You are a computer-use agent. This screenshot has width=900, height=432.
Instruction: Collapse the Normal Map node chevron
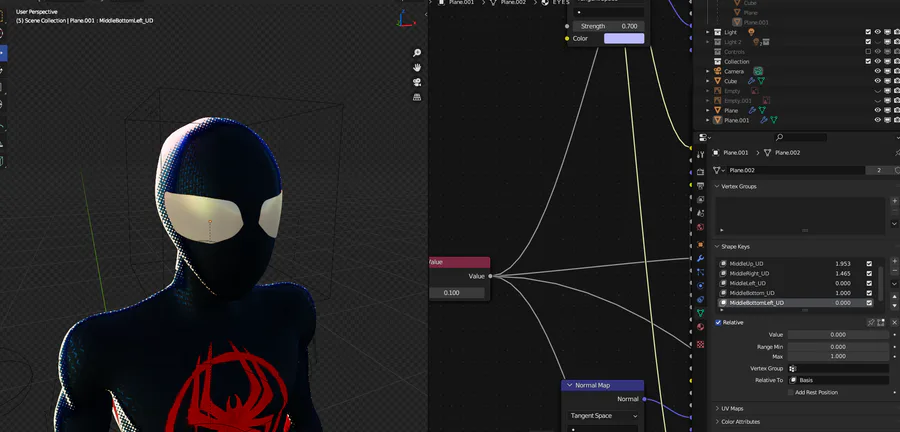pos(569,386)
